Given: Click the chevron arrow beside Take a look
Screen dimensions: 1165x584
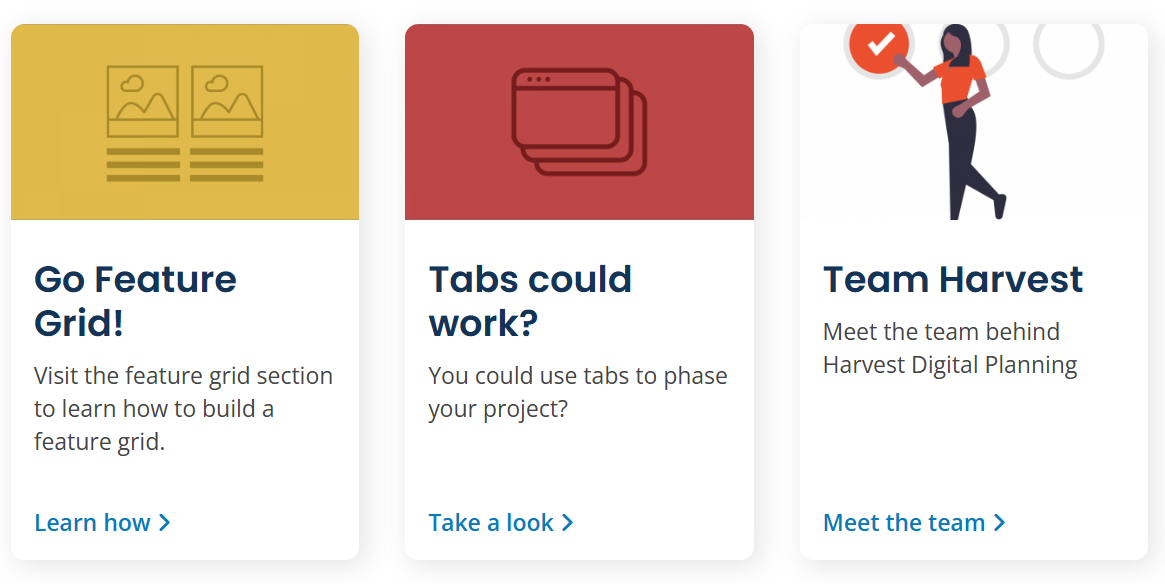Looking at the screenshot, I should pyautogui.click(x=568, y=522).
